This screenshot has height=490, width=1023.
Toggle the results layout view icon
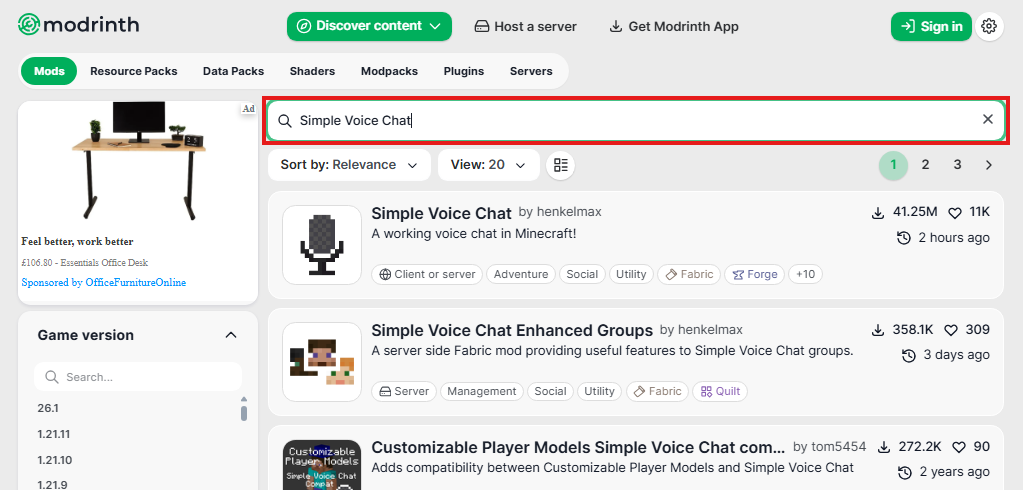tap(561, 165)
